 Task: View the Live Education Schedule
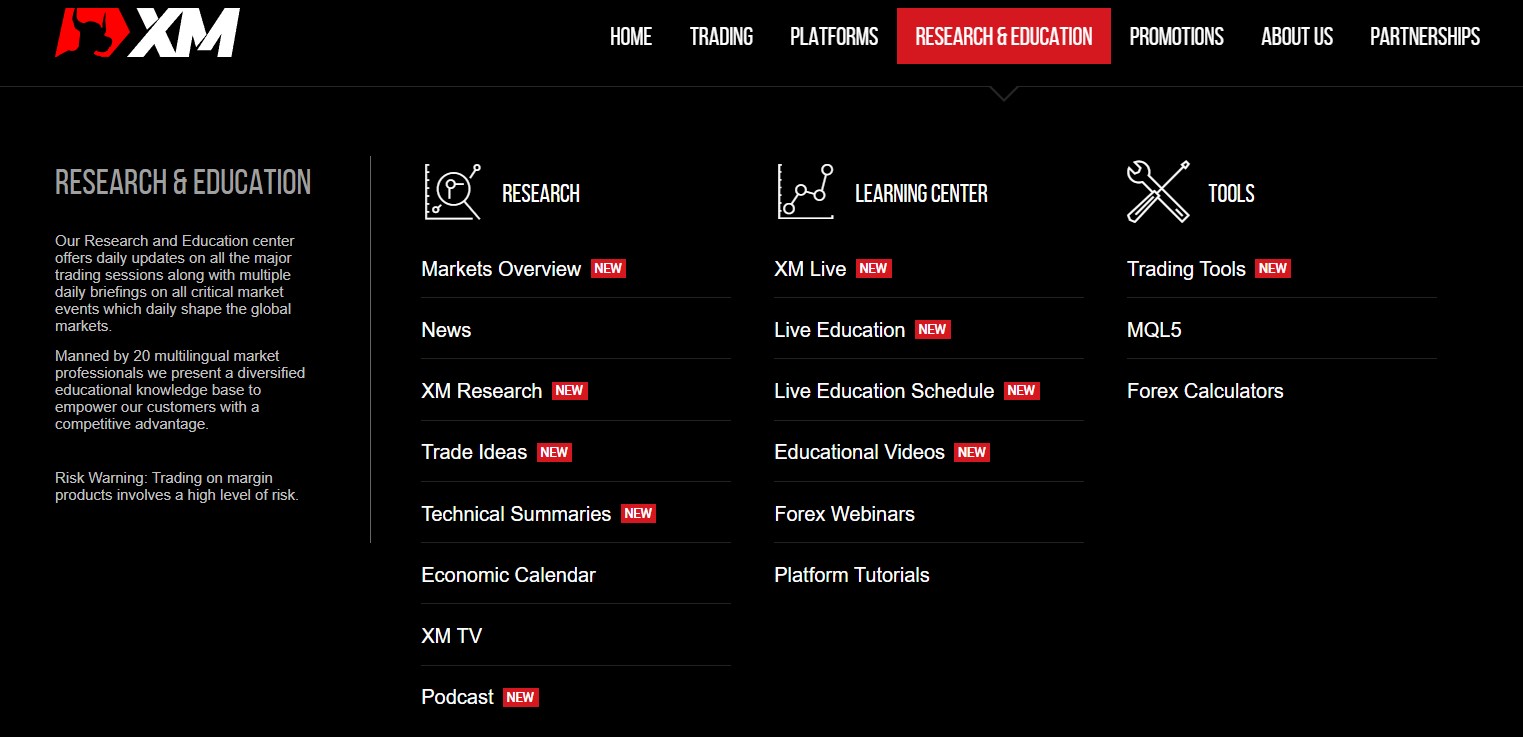point(884,391)
